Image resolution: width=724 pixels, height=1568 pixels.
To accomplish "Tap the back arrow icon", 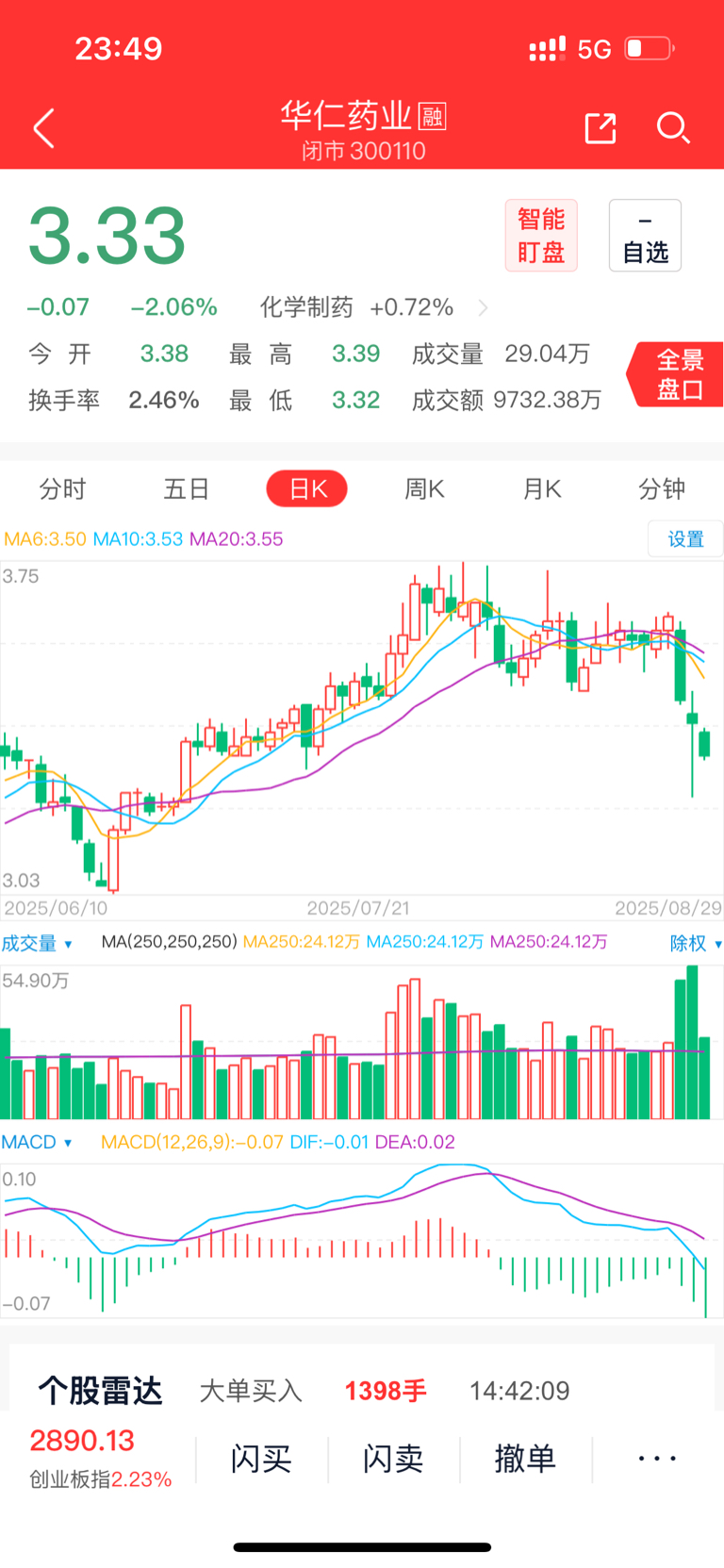I will 43,128.
